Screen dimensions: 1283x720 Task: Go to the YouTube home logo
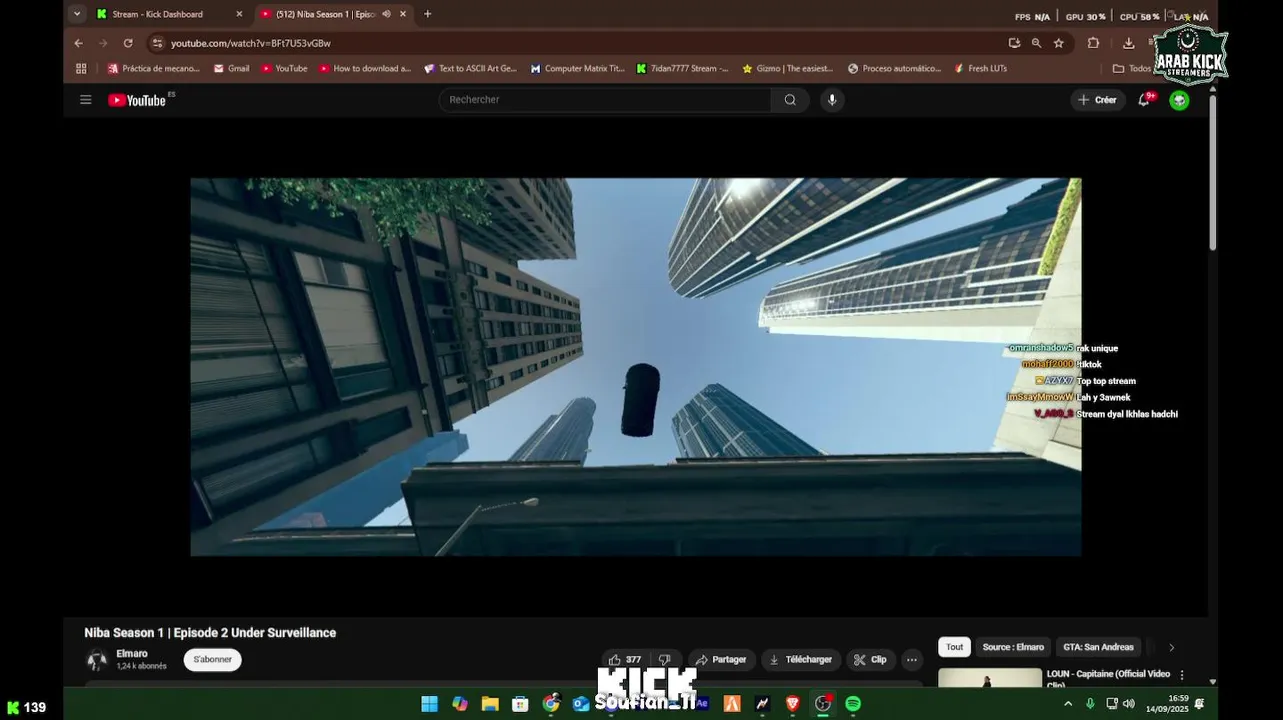pos(137,100)
